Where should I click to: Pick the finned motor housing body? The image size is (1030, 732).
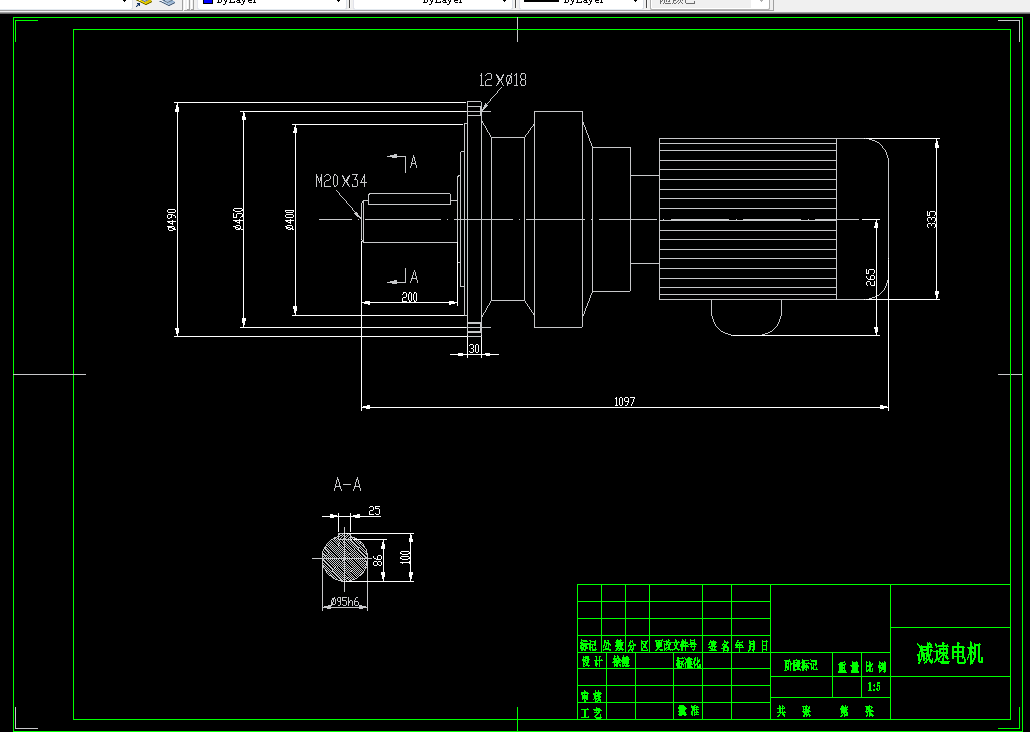click(748, 219)
